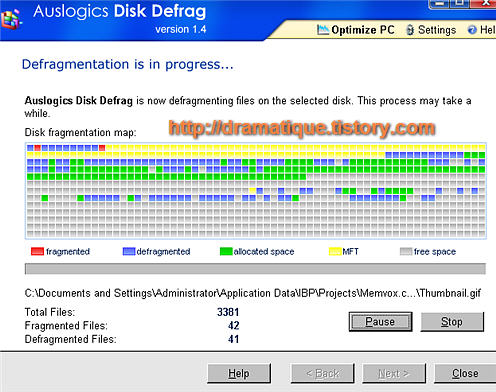This screenshot has width=496, height=392.
Task: Click the Help button at the bottom
Action: [239, 373]
